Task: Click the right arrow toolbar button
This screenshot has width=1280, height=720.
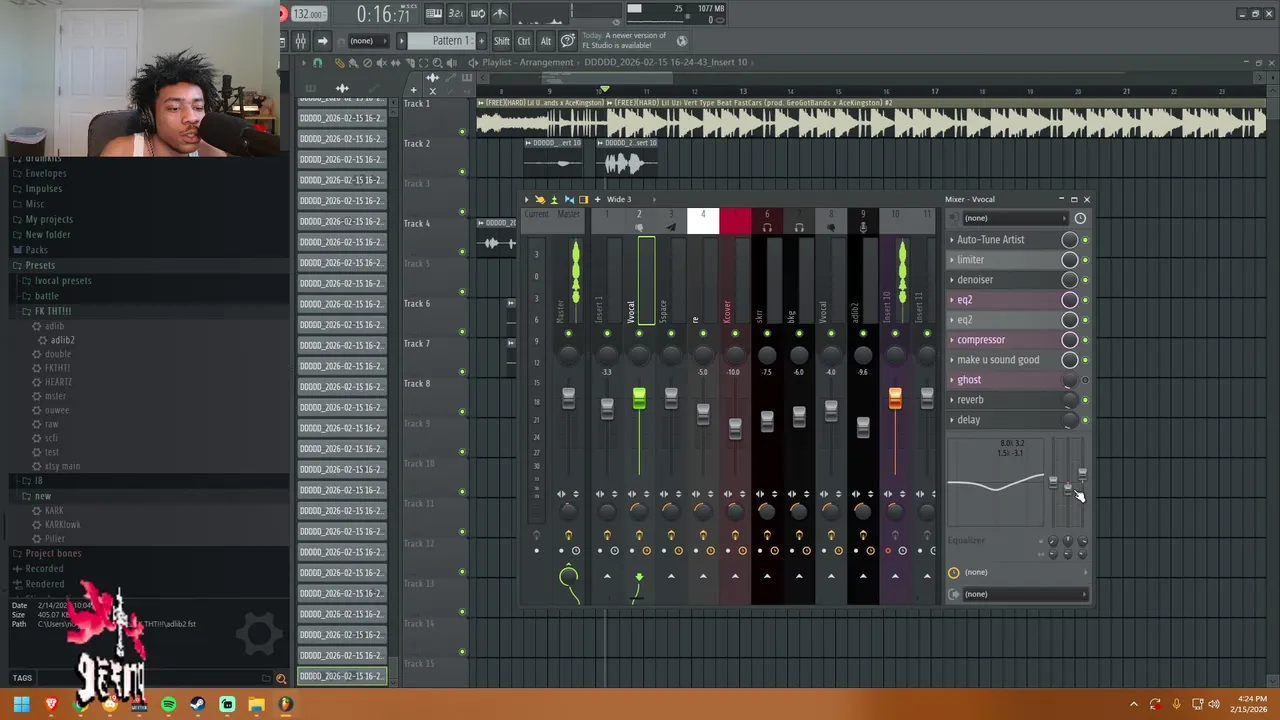Action: click(x=322, y=41)
